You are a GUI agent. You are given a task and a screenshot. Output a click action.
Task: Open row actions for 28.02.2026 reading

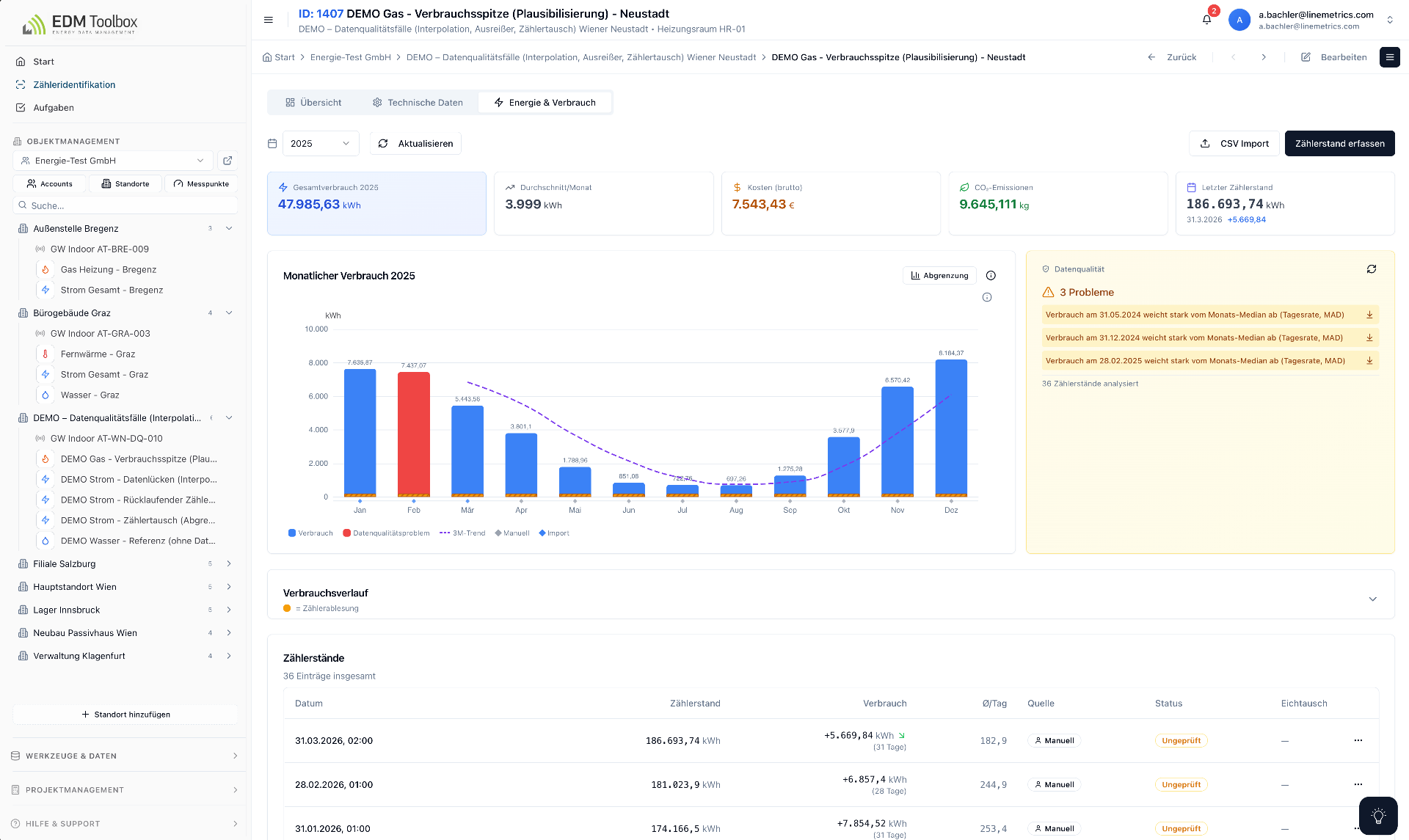click(1358, 784)
